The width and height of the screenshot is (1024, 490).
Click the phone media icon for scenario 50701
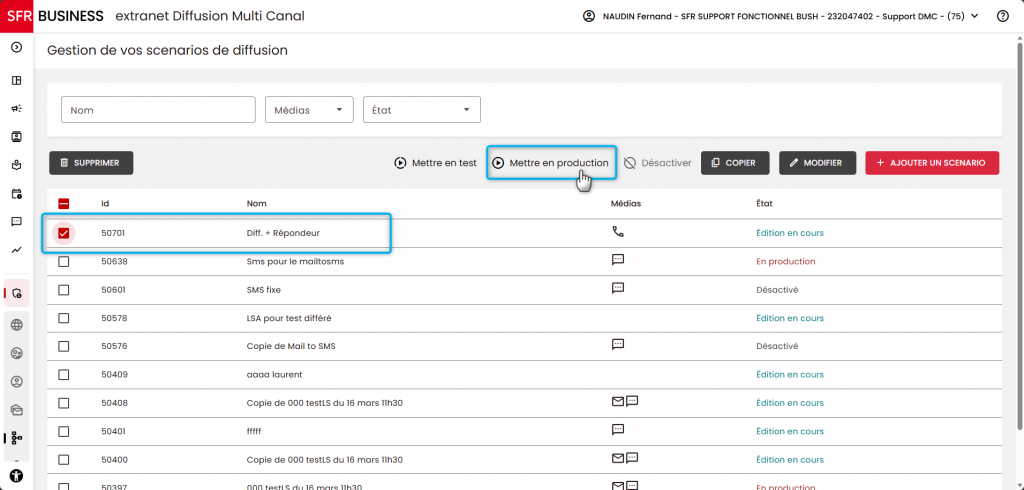(617, 231)
